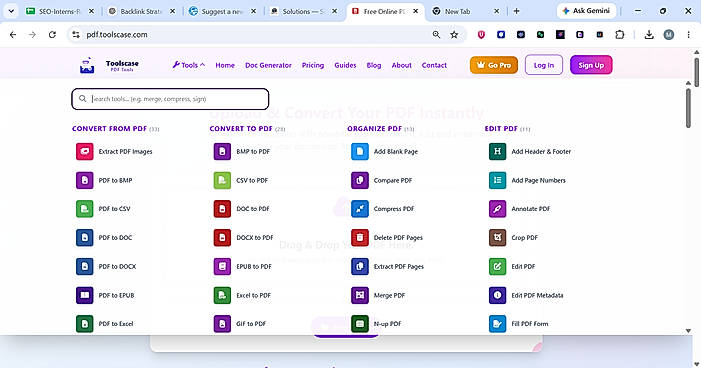Open the N-up PDF icon
Screen dimensions: 701x368
(360, 324)
